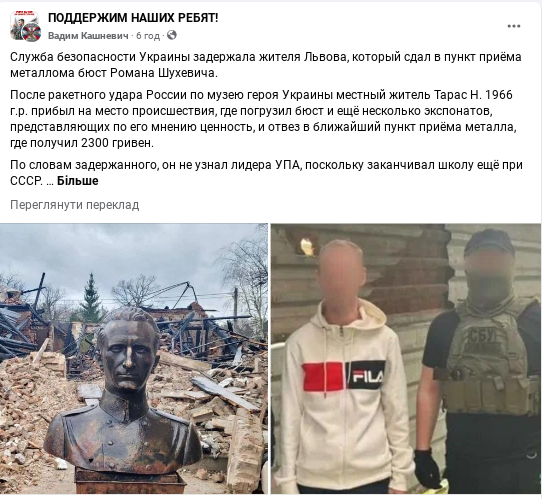Screen dimensions: 542x499
Task: Click the blurred face of hoodie man
Action: (342, 272)
